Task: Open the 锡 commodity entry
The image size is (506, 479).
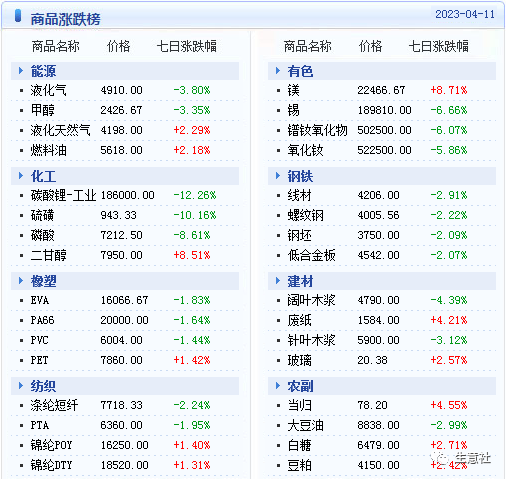Action: point(293,110)
